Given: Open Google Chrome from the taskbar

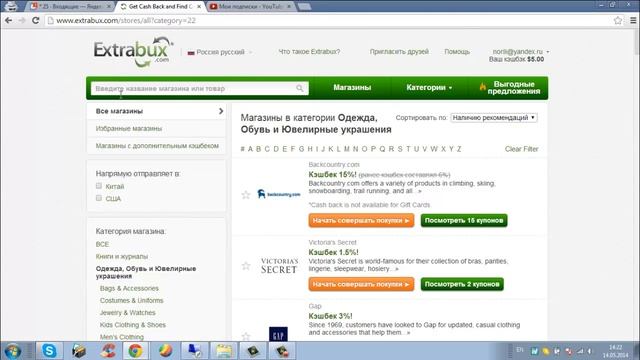Looking at the screenshot, I should tap(136, 351).
